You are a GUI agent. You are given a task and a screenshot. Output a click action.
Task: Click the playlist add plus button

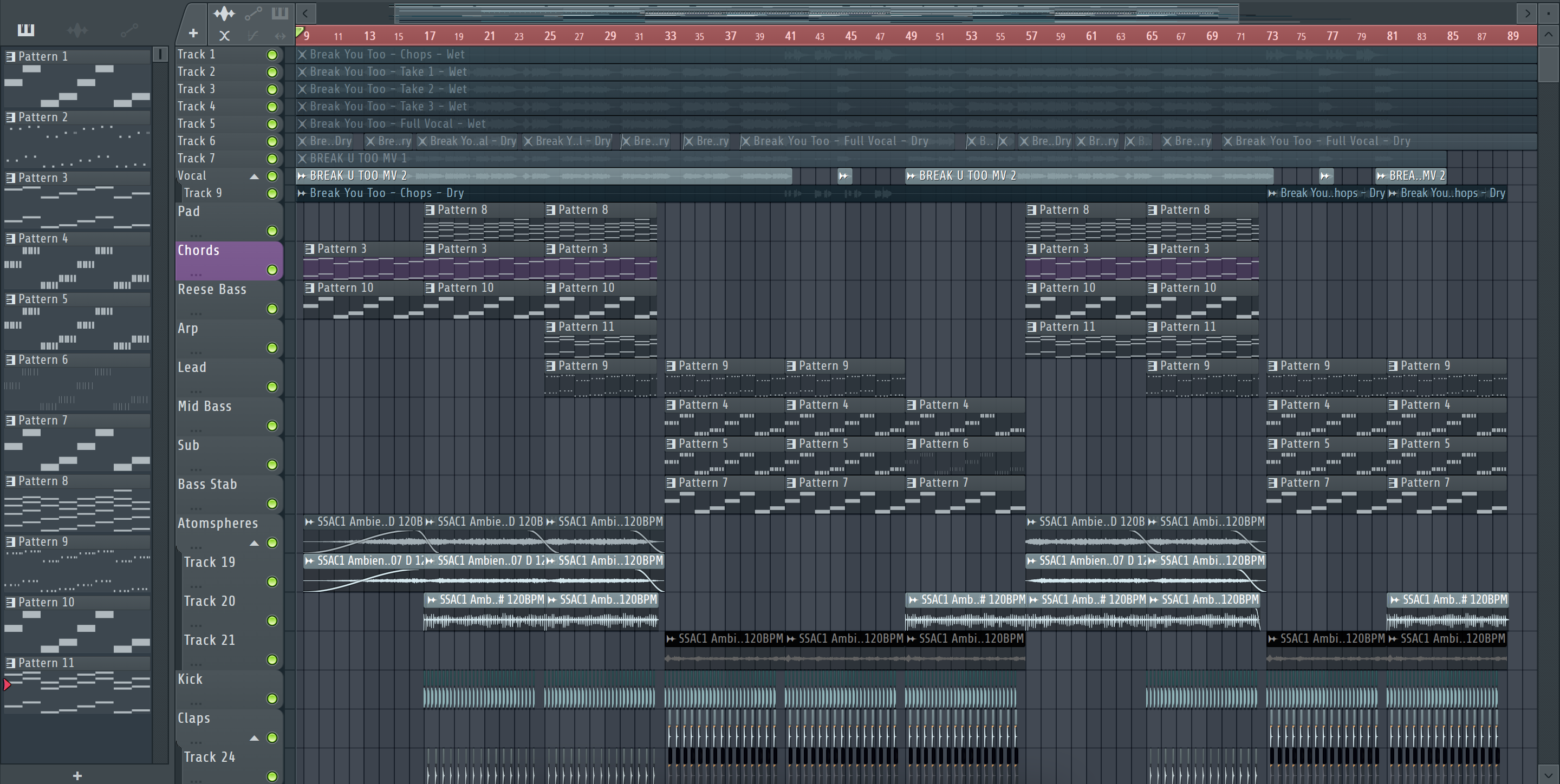(x=193, y=33)
